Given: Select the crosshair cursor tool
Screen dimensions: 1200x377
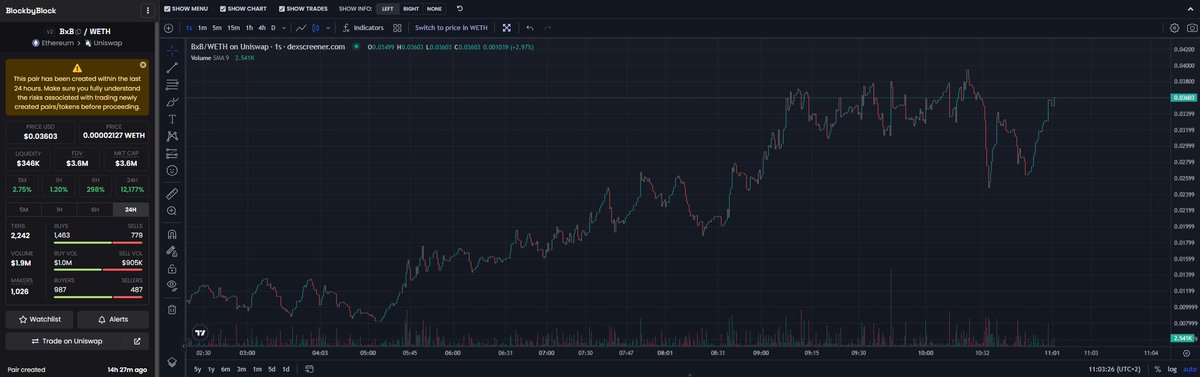Looking at the screenshot, I should pyautogui.click(x=172, y=49).
